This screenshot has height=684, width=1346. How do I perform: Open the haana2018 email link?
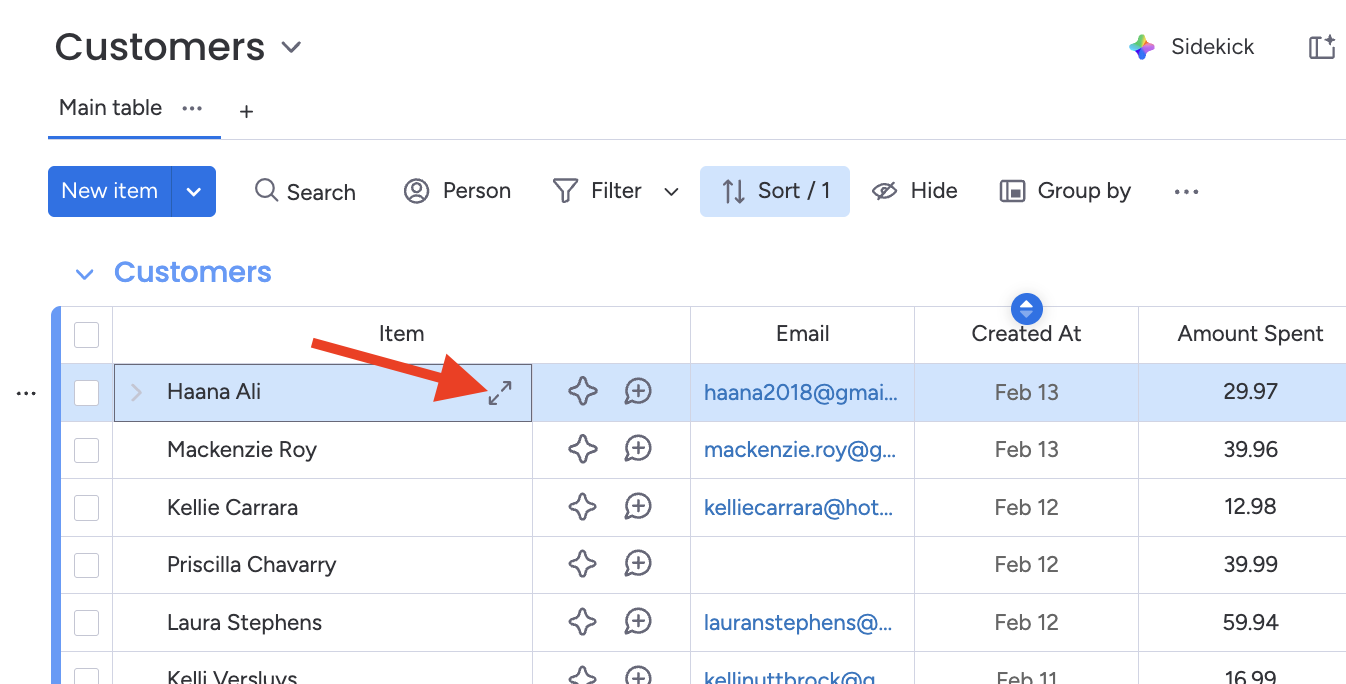coord(800,393)
